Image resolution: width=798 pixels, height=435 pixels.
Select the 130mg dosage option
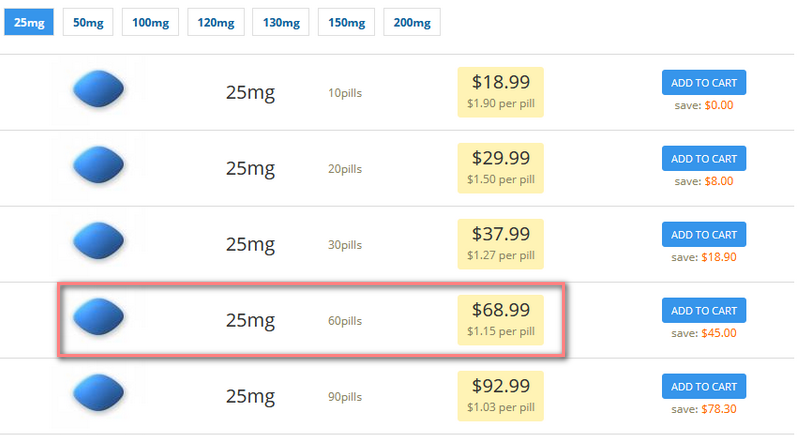[x=281, y=22]
